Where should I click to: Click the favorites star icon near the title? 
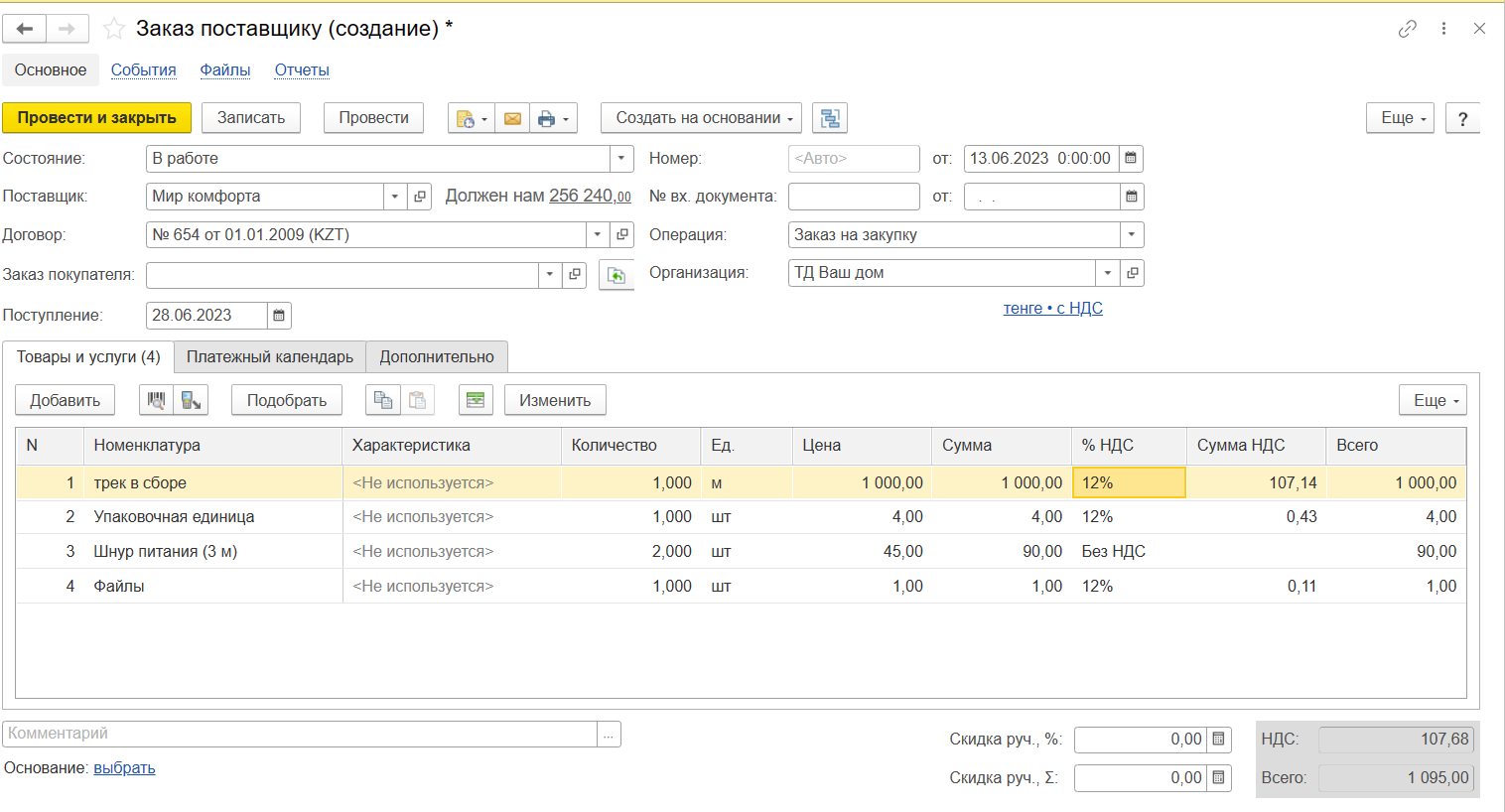pos(114,29)
